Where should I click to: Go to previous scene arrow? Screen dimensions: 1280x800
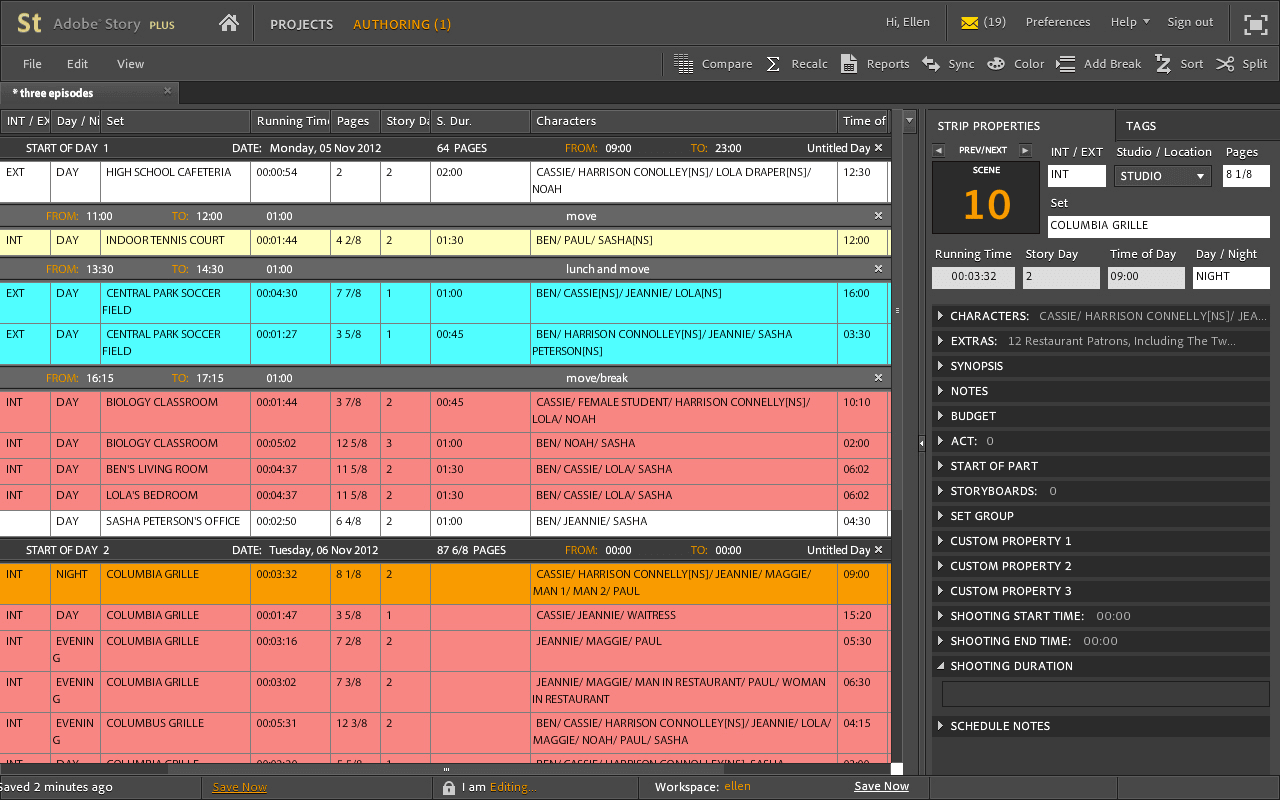(x=938, y=151)
